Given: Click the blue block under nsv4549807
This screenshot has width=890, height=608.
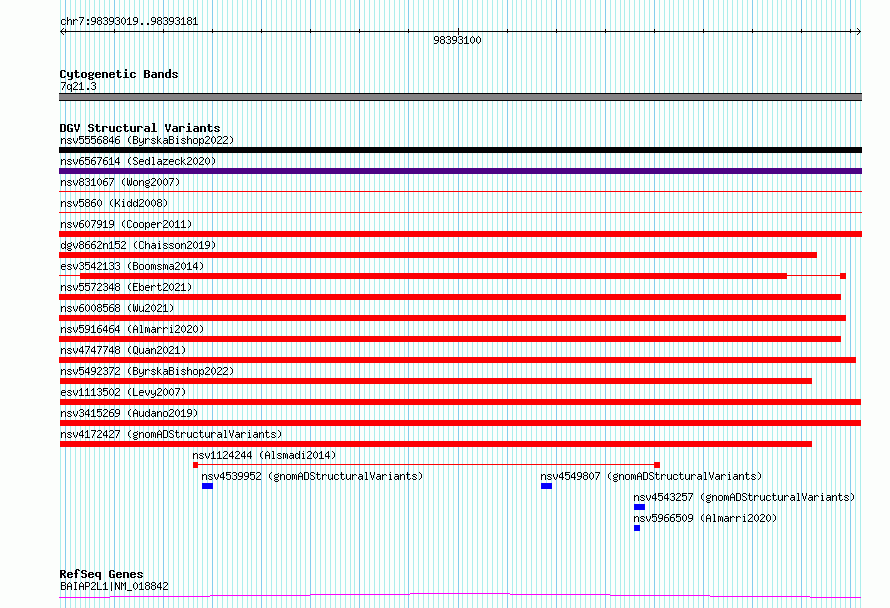Looking at the screenshot, I should click(x=546, y=486).
